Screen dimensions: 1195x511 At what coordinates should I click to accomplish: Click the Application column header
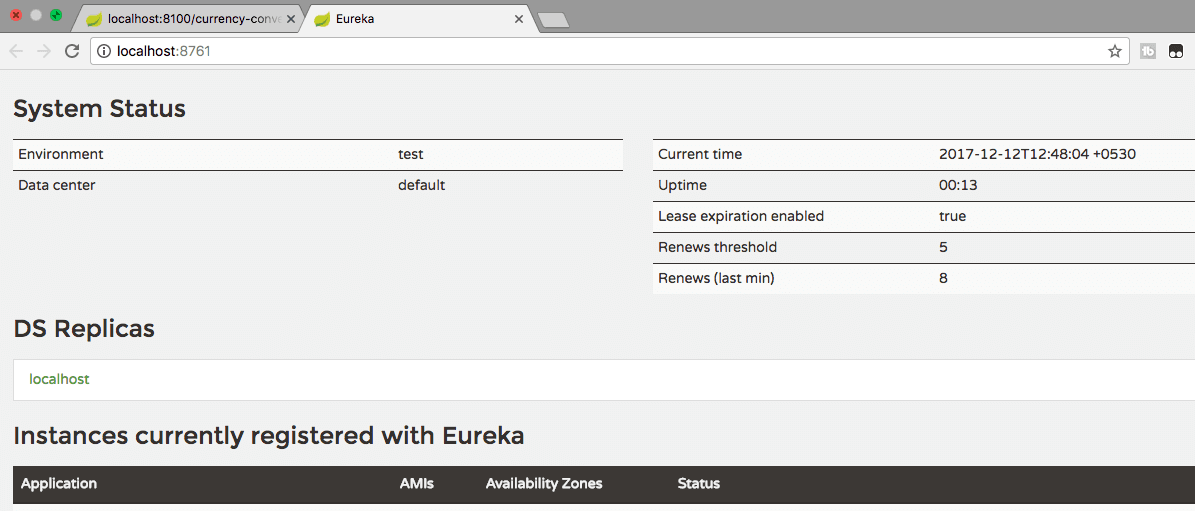click(x=59, y=483)
